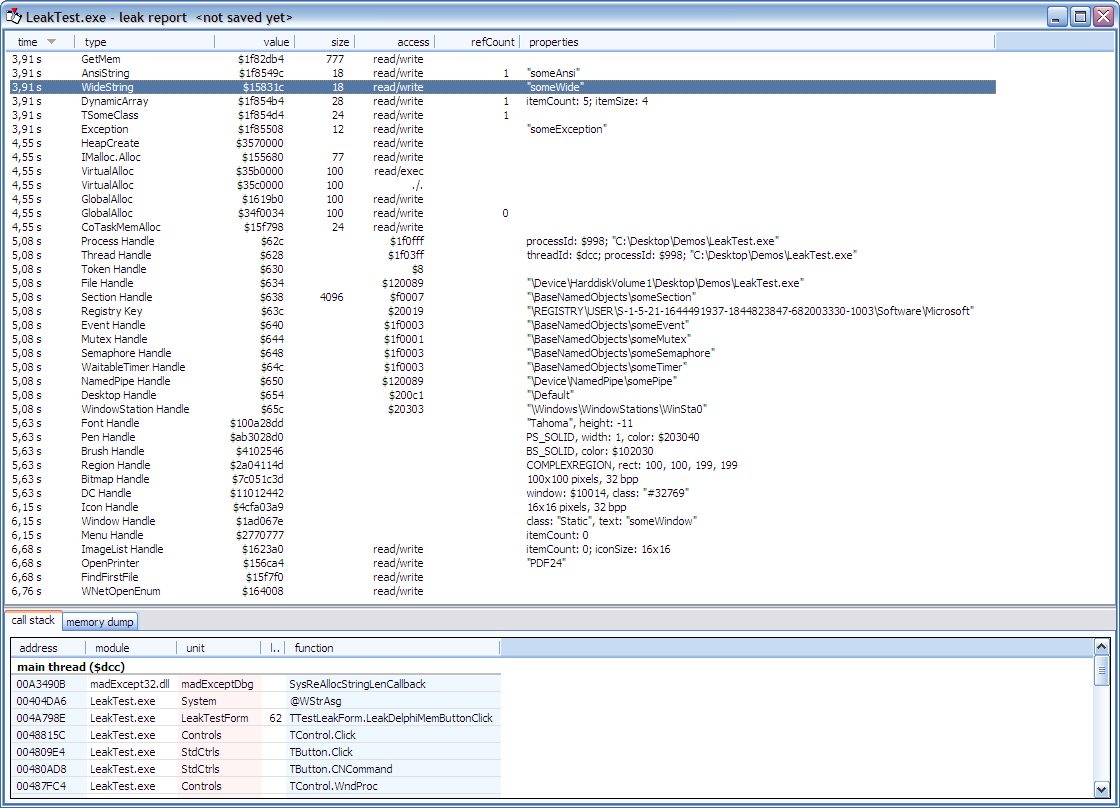1120x808 pixels.
Task: Maximize the leak report window
Action: [1080, 16]
